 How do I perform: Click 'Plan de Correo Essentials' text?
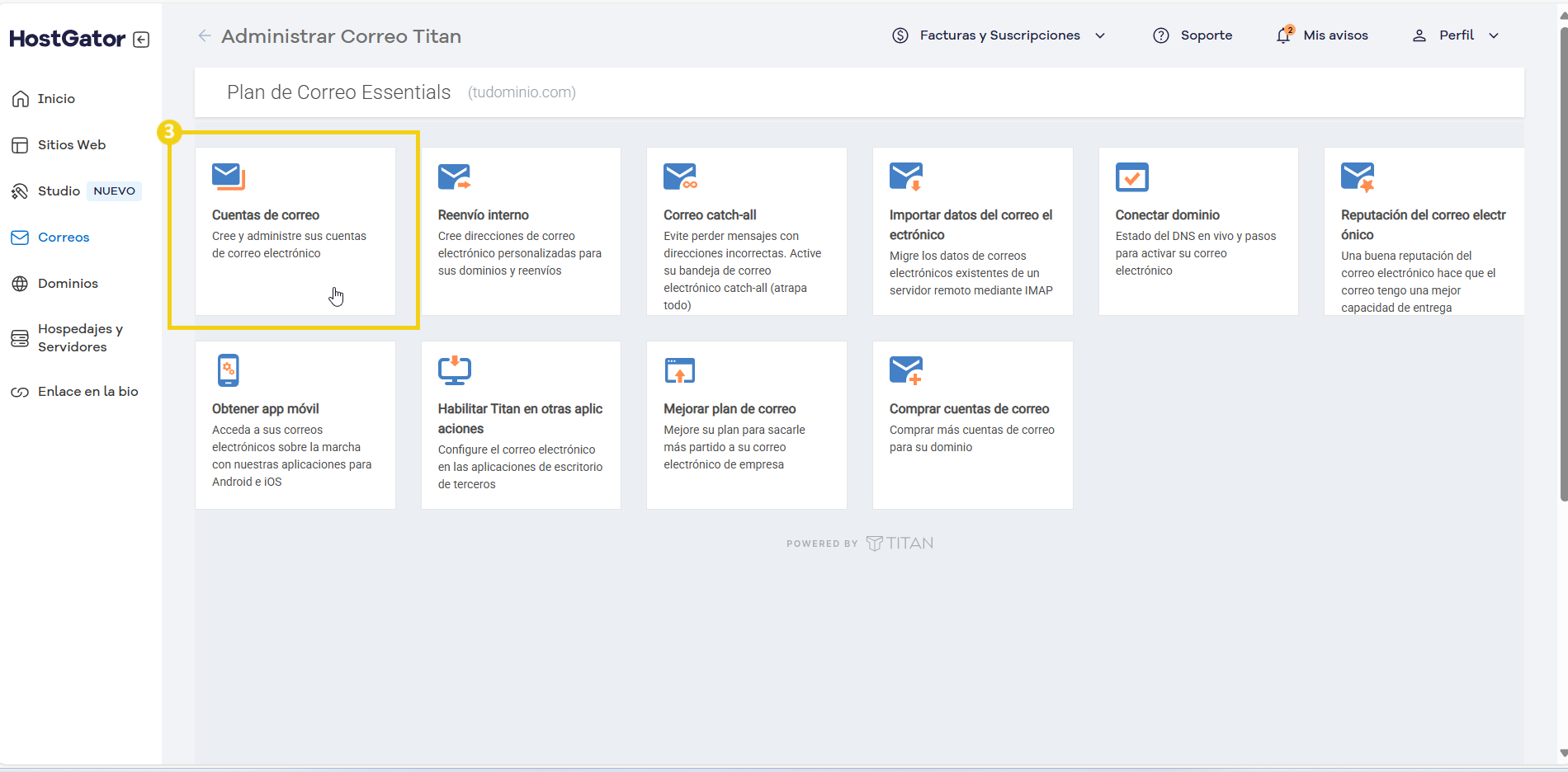[339, 92]
